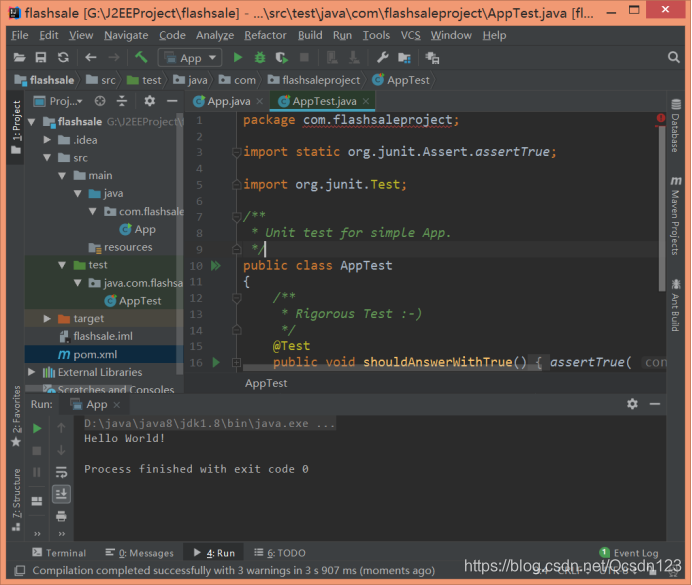Run shouldAnswerWithTrue test via gutter arrow

pos(216,363)
